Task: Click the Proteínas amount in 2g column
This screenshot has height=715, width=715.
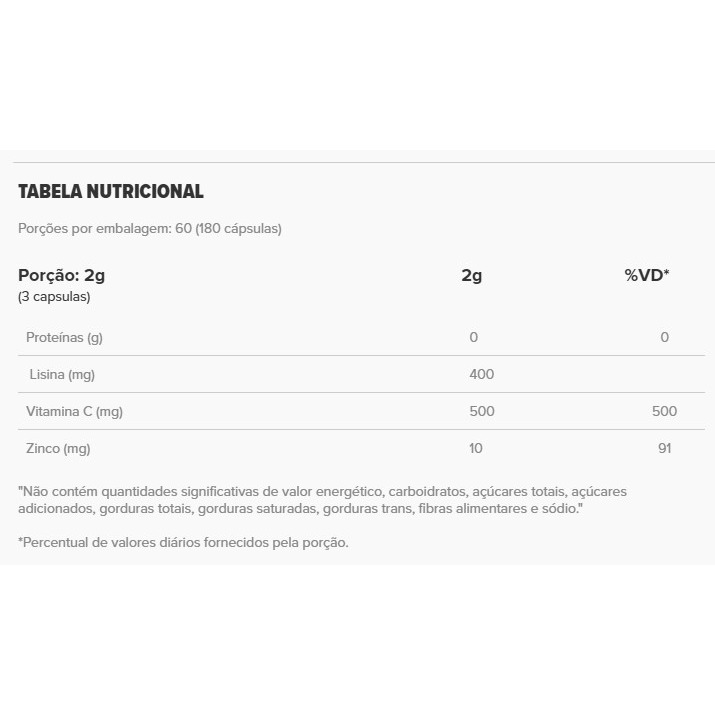Action: (x=474, y=337)
